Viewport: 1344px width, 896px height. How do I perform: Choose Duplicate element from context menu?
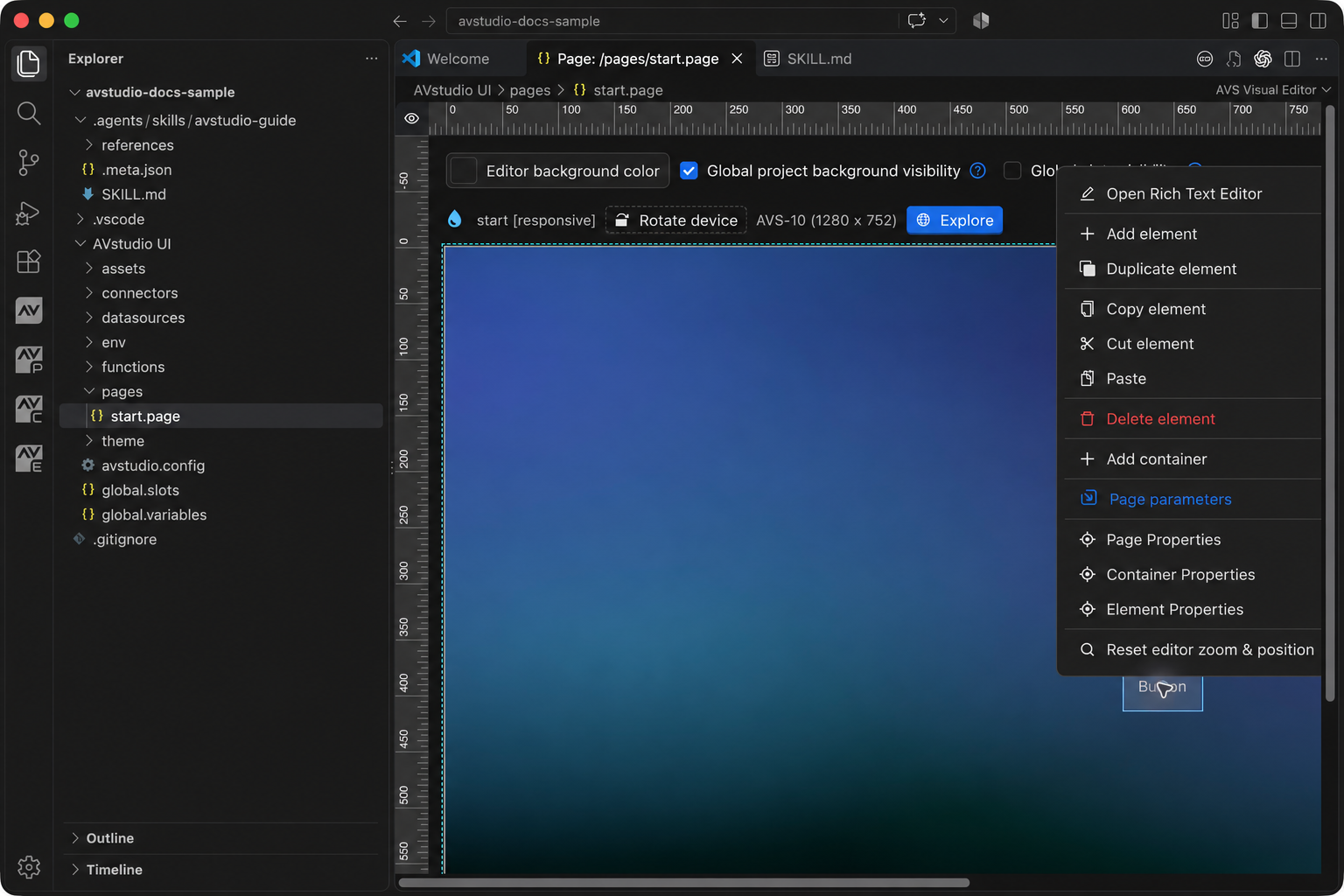pyautogui.click(x=1193, y=269)
